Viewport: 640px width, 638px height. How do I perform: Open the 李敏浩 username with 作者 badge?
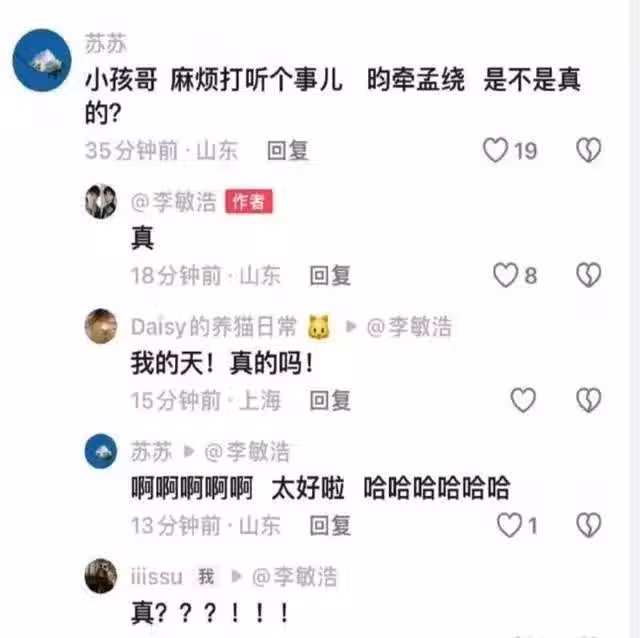[x=173, y=202]
